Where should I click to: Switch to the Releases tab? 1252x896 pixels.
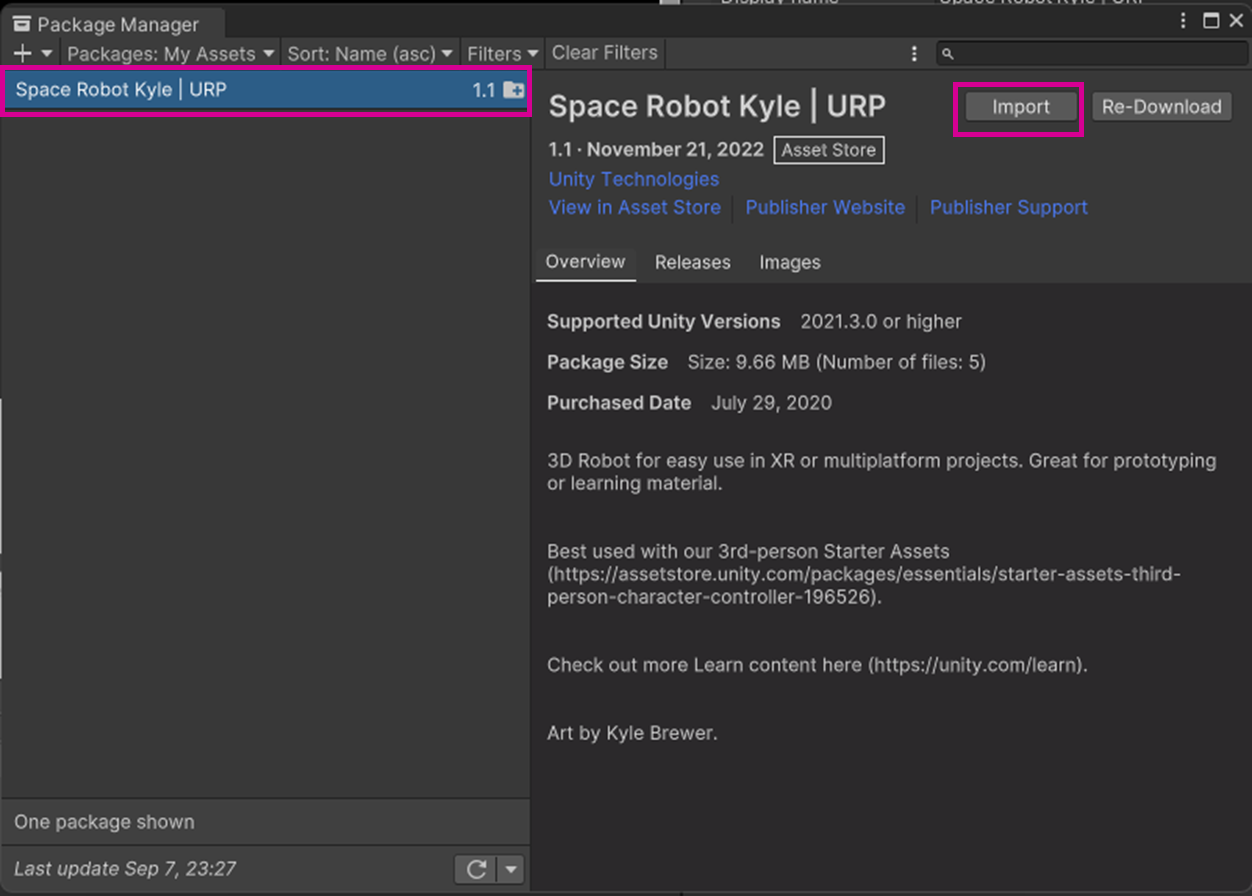click(692, 262)
